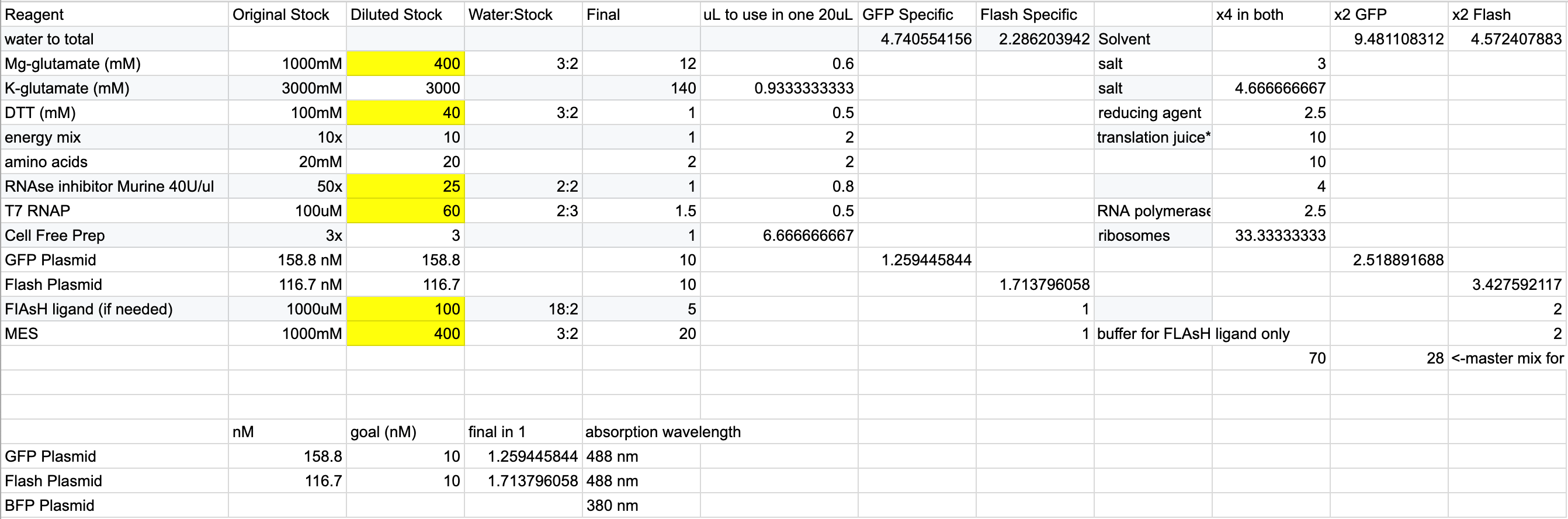Click the "RNAse inhibitor Murine 40U/ul" cell
1568x519 pixels.
coord(115,186)
